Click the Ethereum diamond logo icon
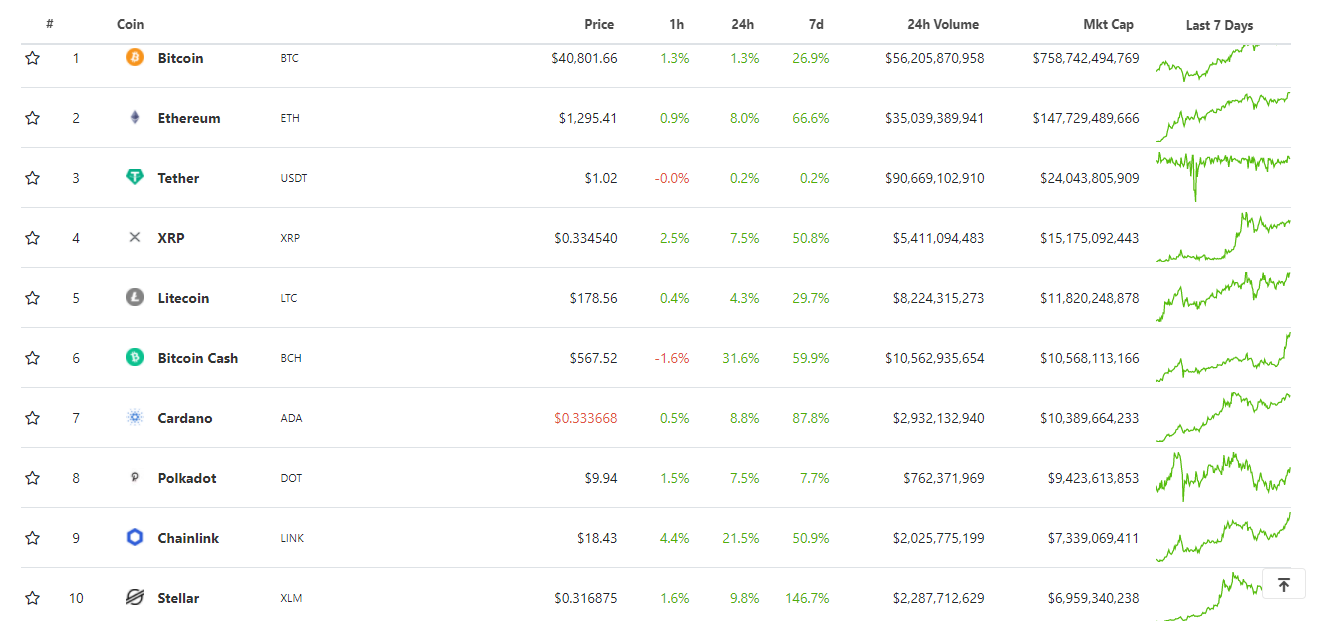 pyautogui.click(x=134, y=118)
